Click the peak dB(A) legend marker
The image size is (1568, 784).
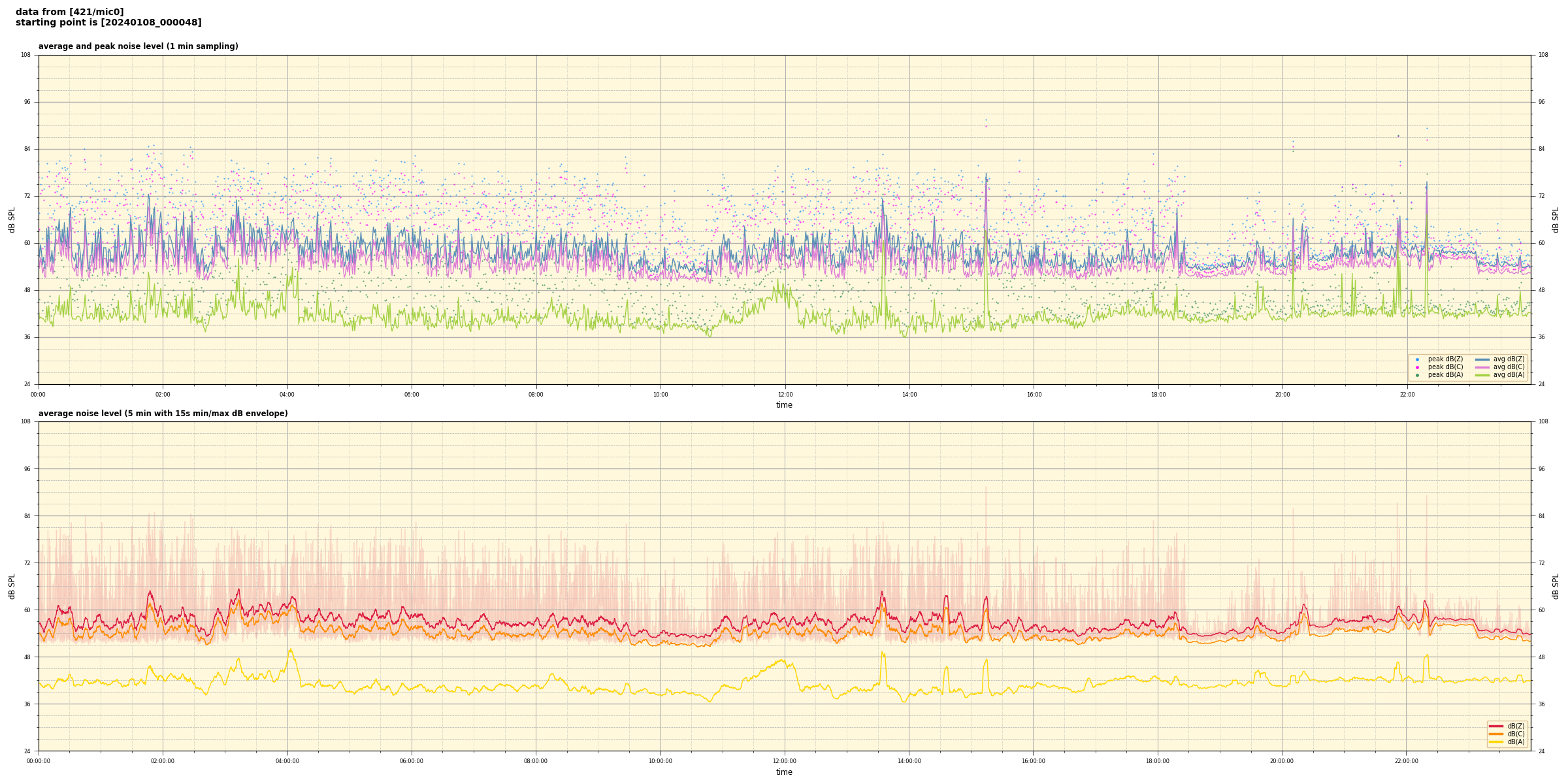pyautogui.click(x=1417, y=375)
